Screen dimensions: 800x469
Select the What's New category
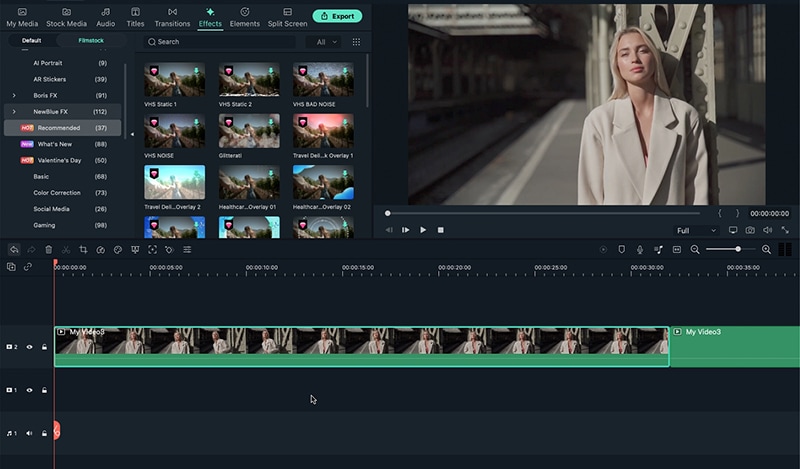click(x=63, y=144)
